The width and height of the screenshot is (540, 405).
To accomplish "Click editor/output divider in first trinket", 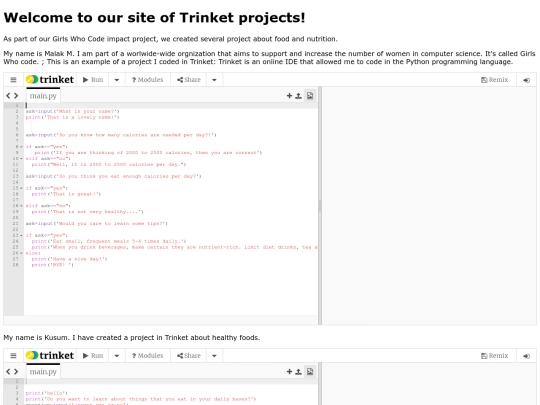I will tap(320, 206).
